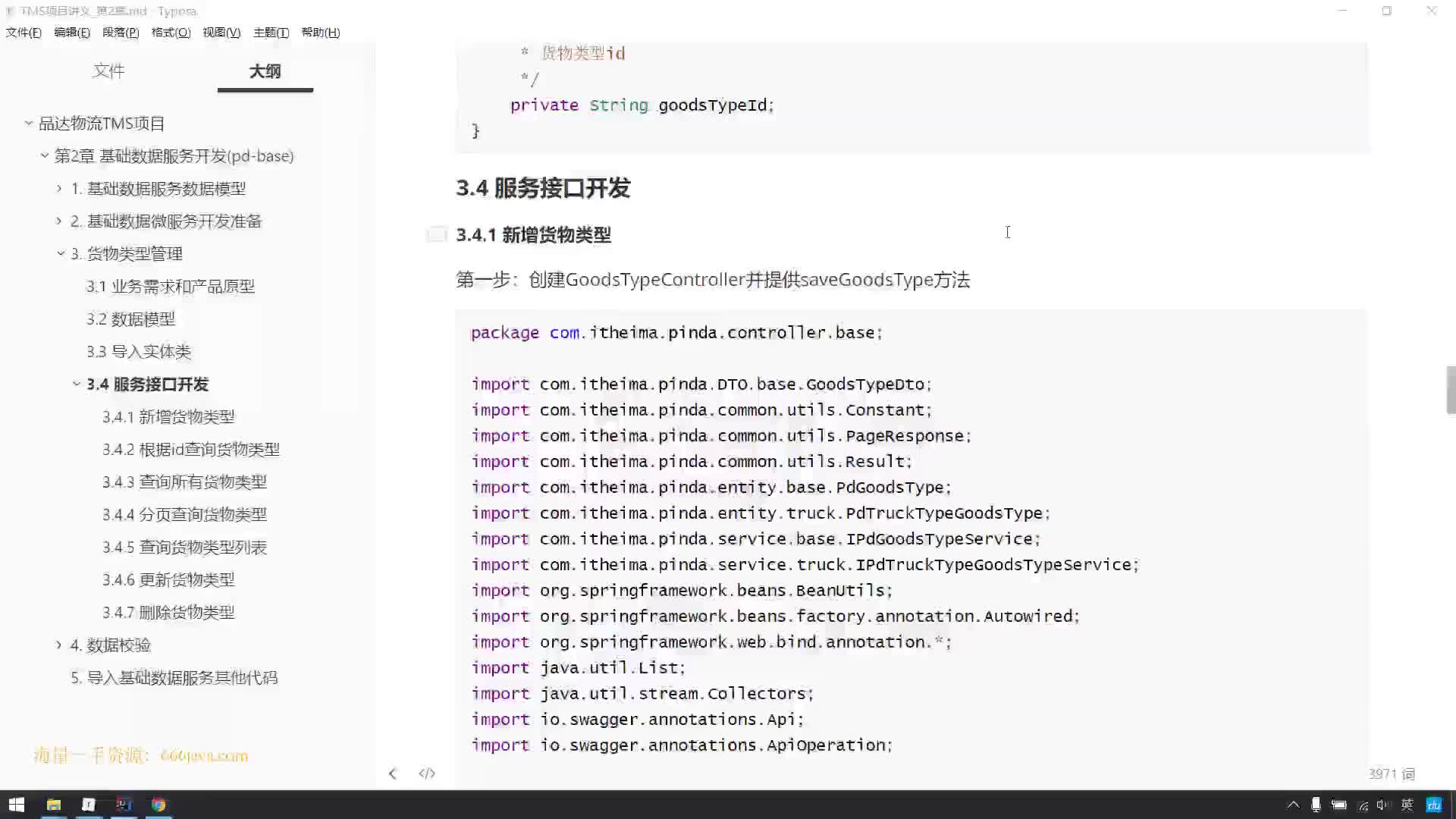This screenshot has height=819, width=1456.
Task: Open blue du tray application icon
Action: pyautogui.click(x=1433, y=805)
